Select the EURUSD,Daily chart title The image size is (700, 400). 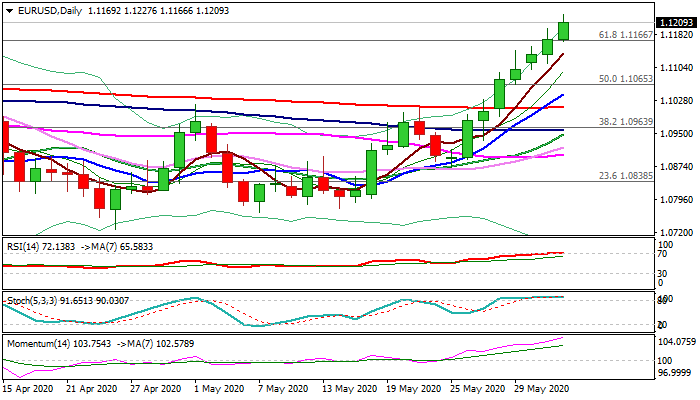(x=50, y=11)
